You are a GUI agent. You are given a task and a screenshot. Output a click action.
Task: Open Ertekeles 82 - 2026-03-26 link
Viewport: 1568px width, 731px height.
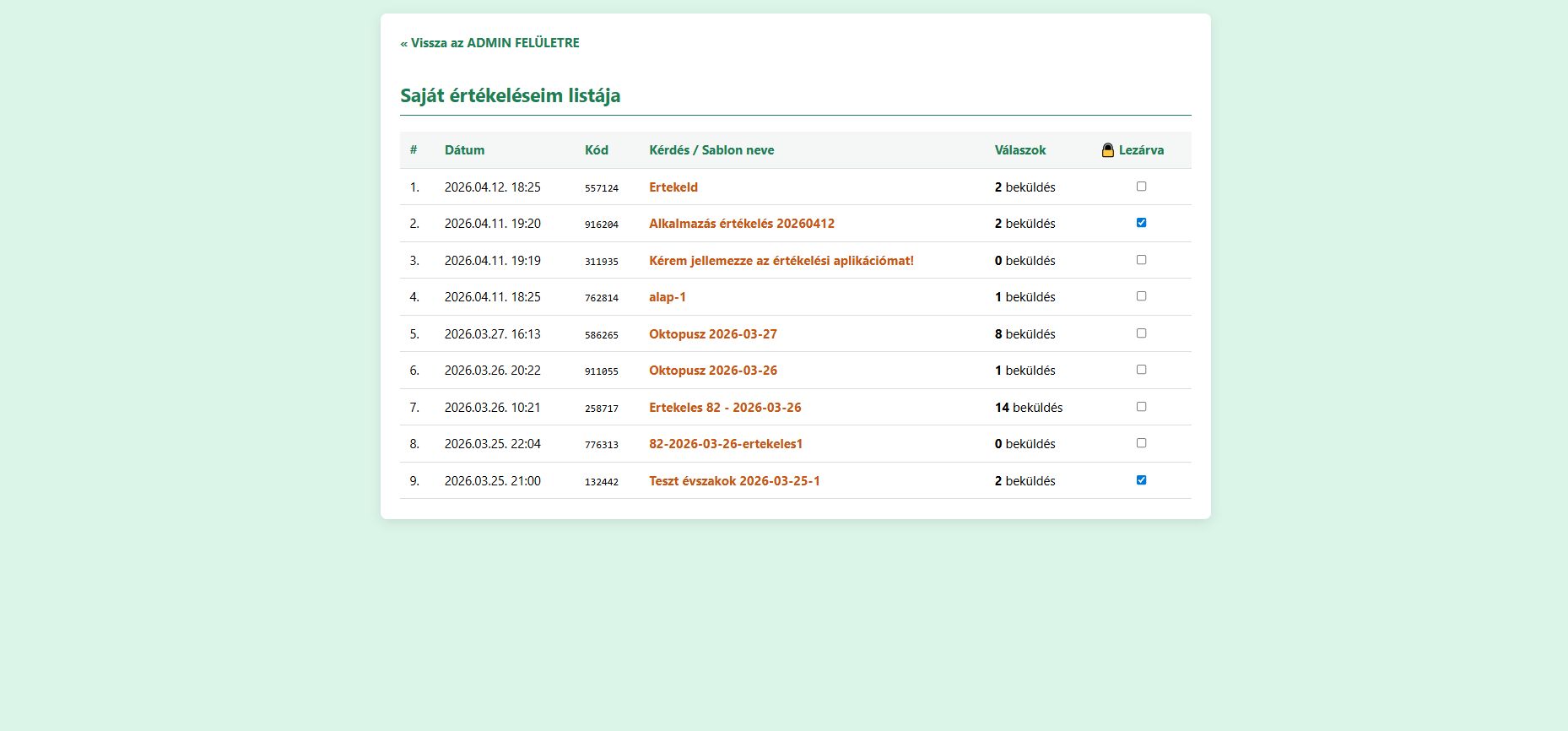(x=724, y=408)
